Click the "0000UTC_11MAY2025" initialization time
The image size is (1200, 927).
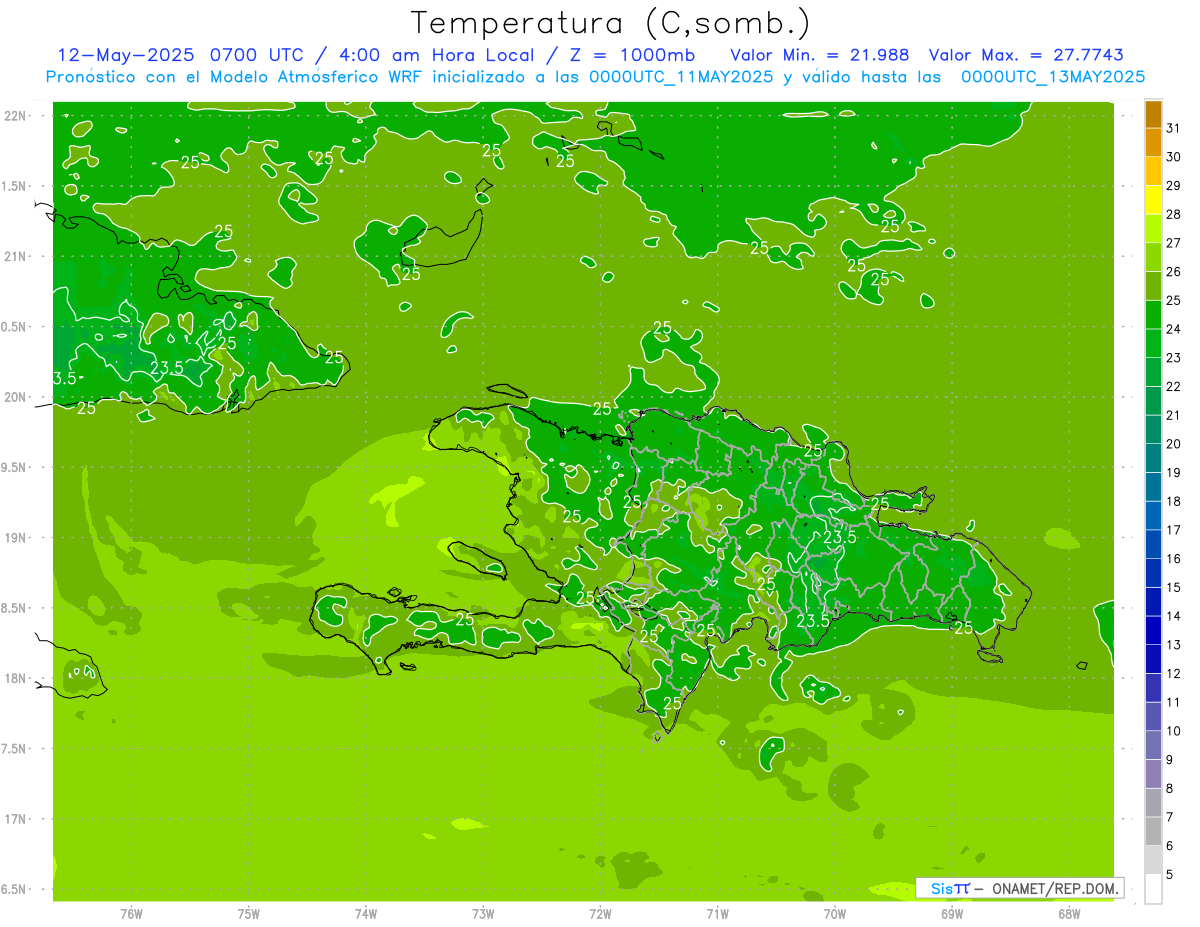pyautogui.click(x=681, y=77)
